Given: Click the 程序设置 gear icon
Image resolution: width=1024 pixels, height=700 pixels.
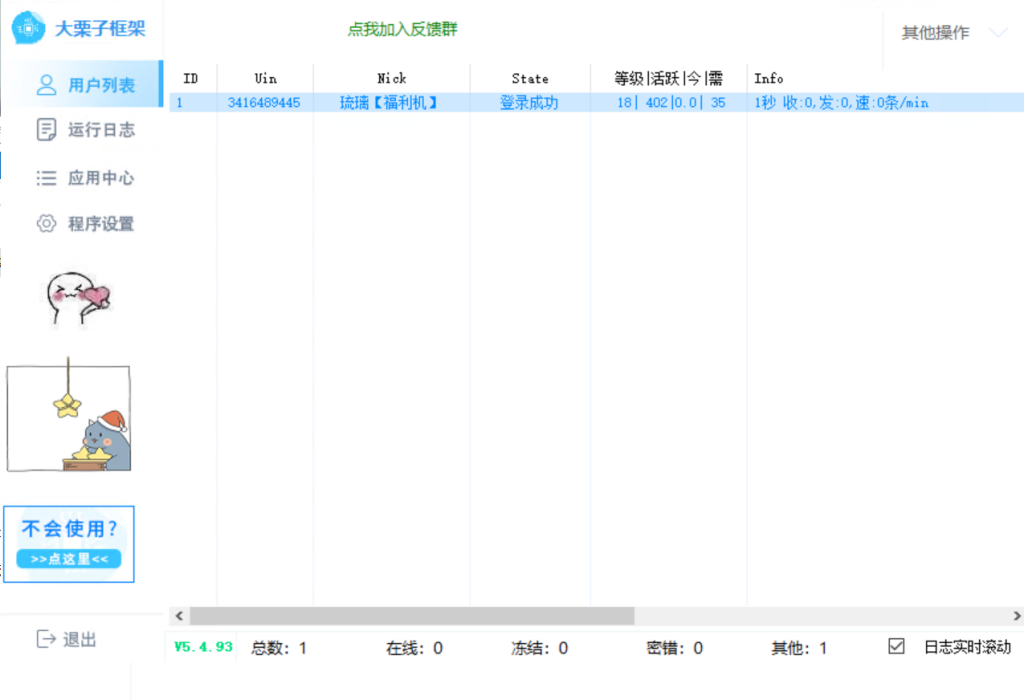Looking at the screenshot, I should 46,224.
